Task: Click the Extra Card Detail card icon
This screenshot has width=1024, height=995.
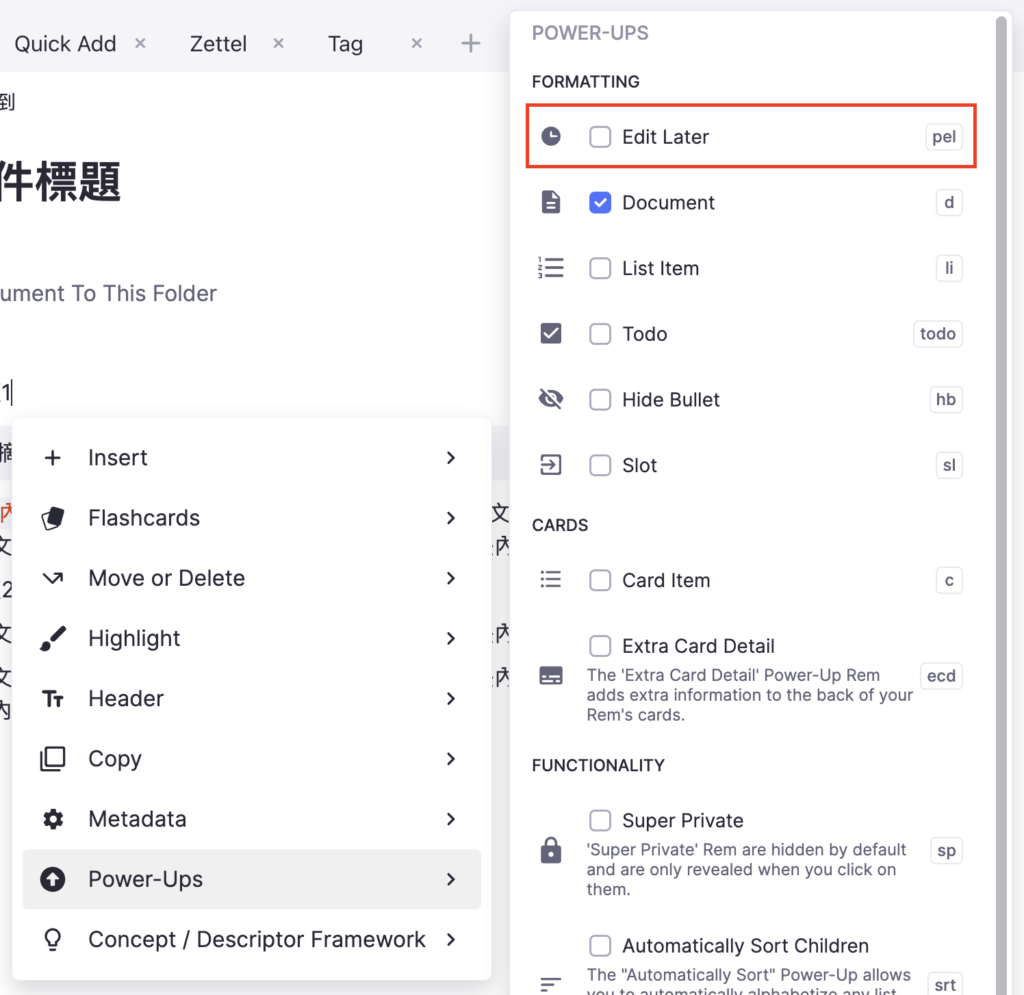Action: click(551, 676)
